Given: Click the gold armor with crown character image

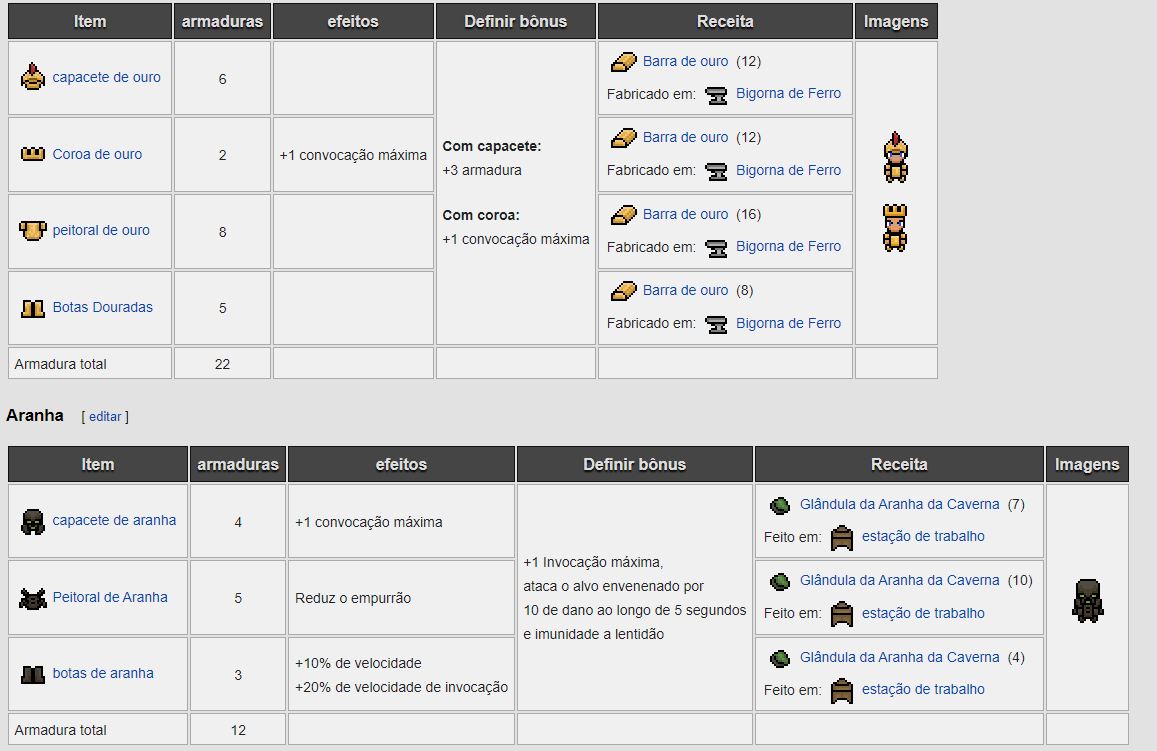Looking at the screenshot, I should point(895,228).
